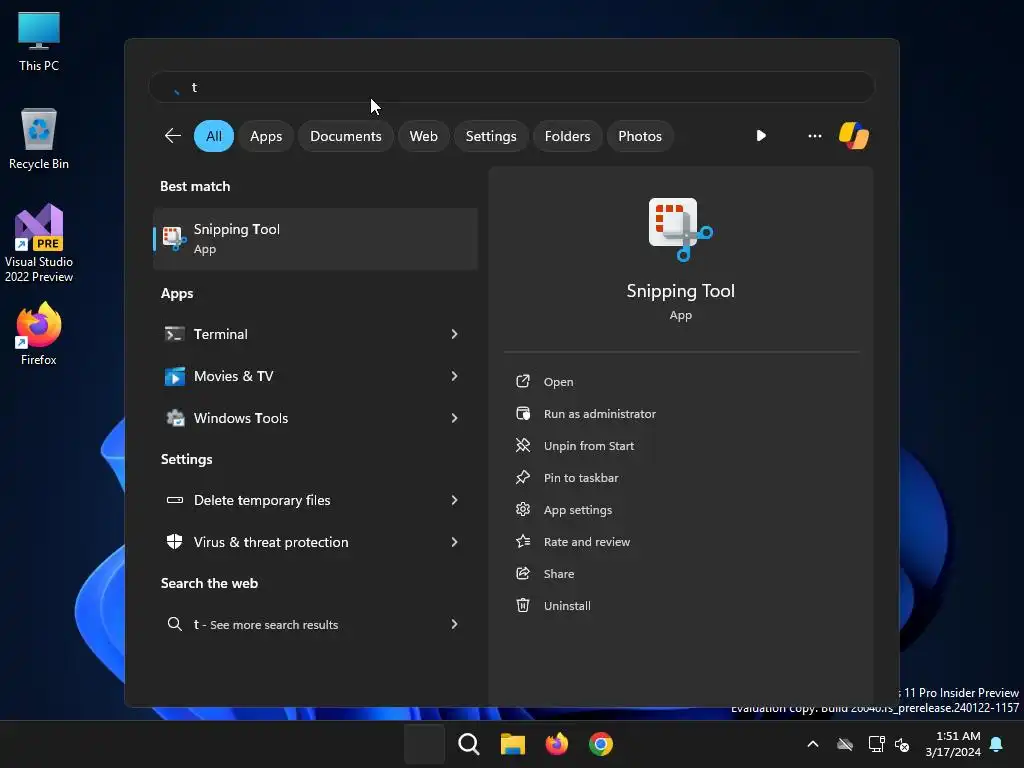Expand the Windows Tools result chevron

[x=455, y=418]
